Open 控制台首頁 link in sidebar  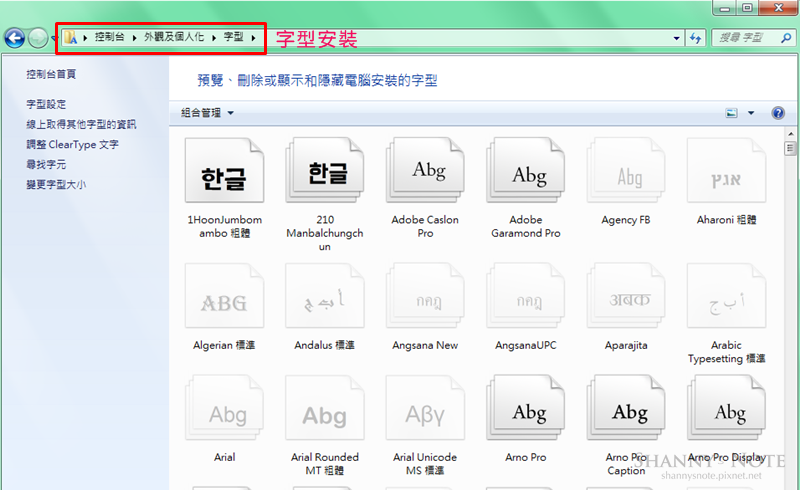(51, 74)
